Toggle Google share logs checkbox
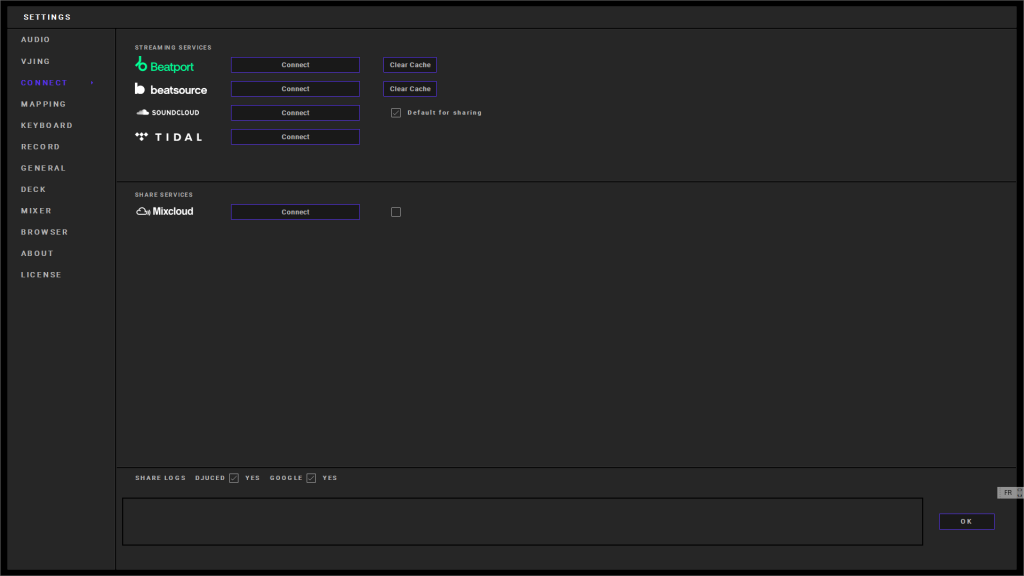Viewport: 1024px width, 576px height. point(311,478)
